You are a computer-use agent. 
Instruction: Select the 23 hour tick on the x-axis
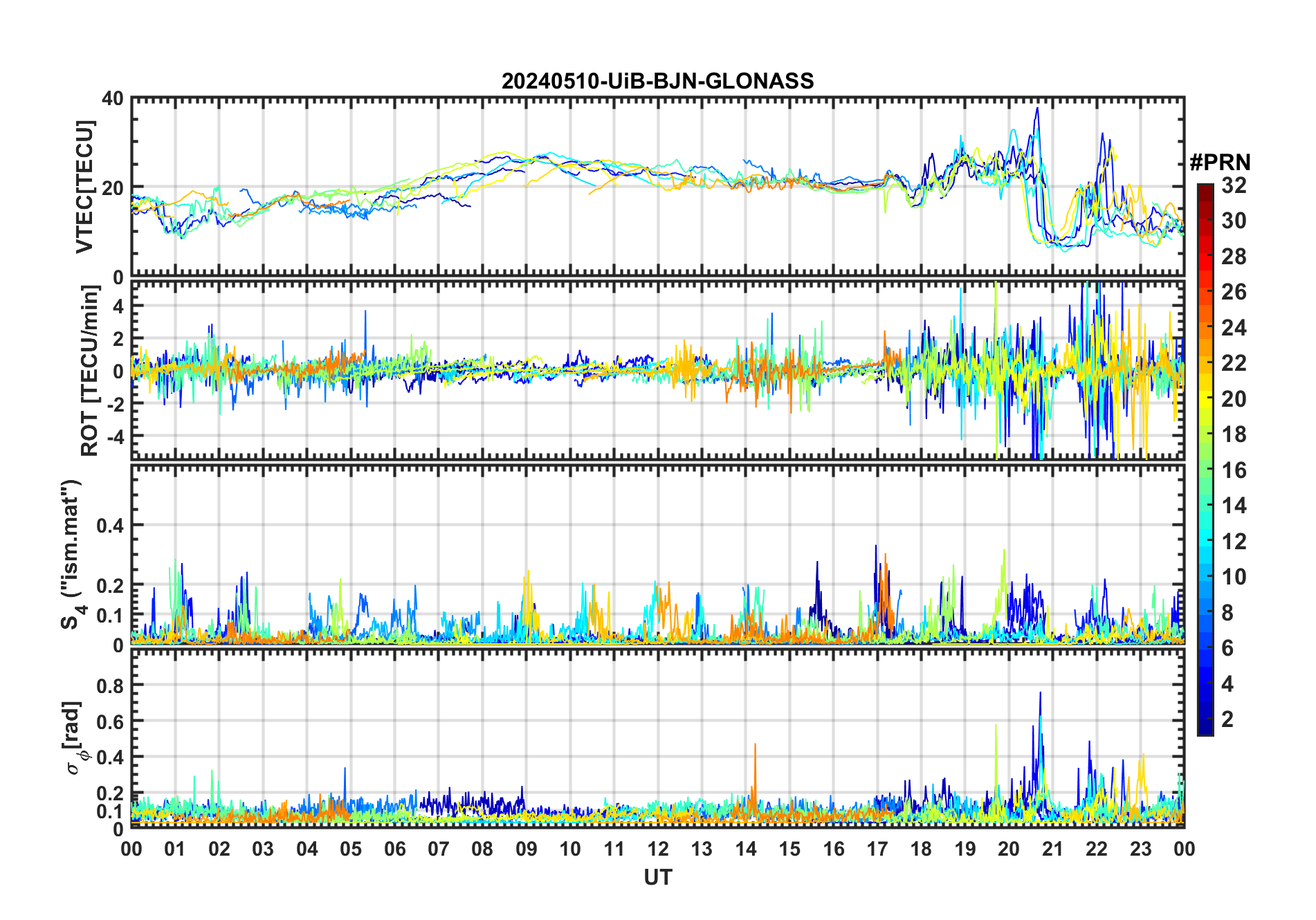1140,849
